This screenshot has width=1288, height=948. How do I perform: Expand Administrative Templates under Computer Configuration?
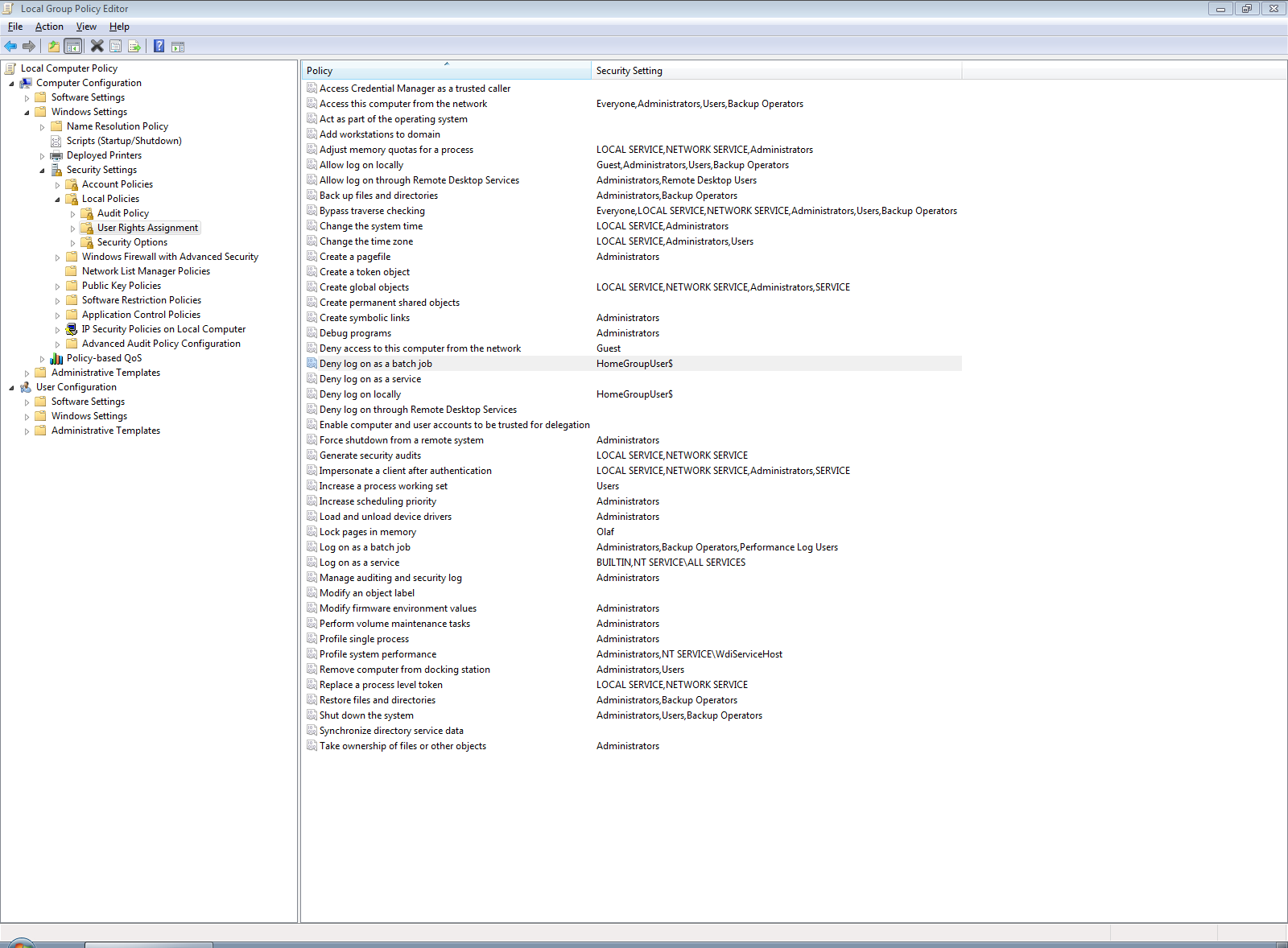(27, 373)
